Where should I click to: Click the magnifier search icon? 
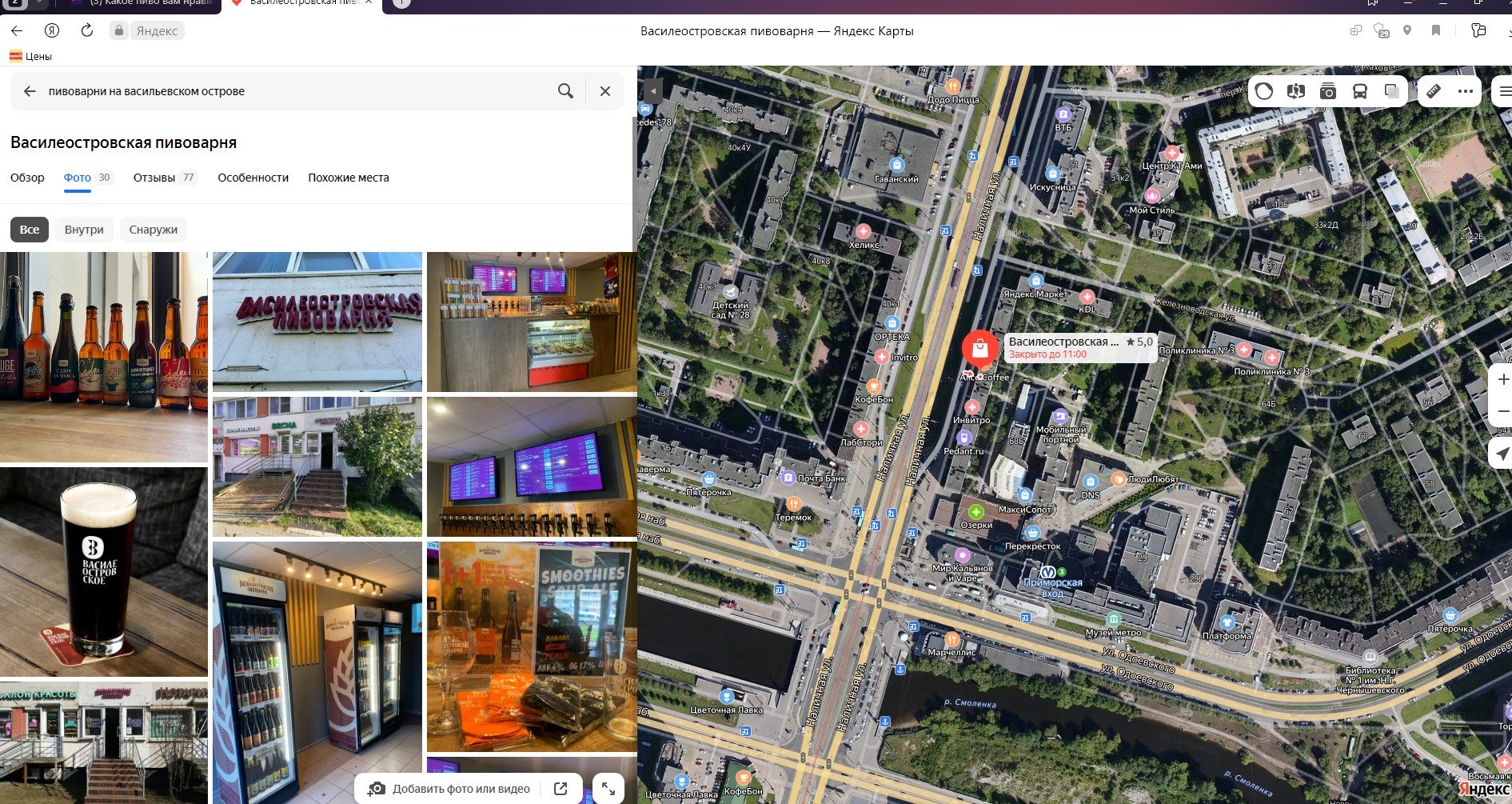click(565, 91)
